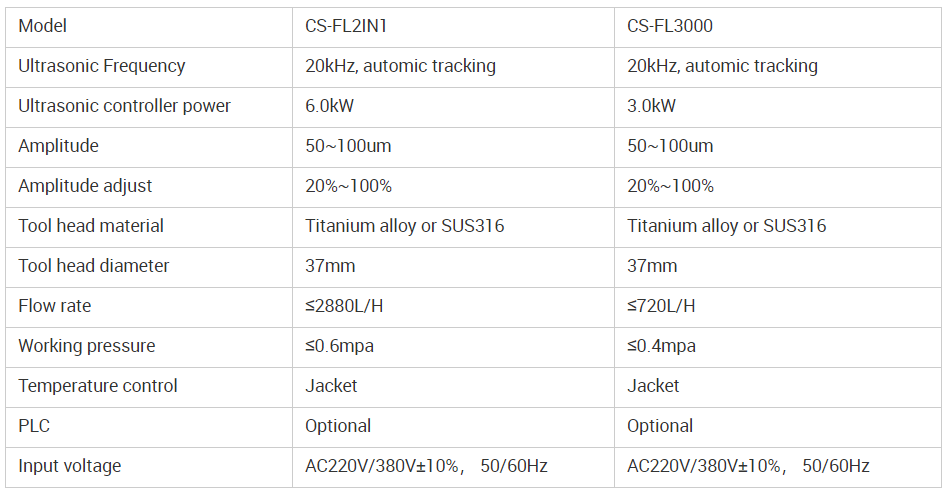
Task: Click the ≤720L/H flow rate value
Action: [x=661, y=306]
